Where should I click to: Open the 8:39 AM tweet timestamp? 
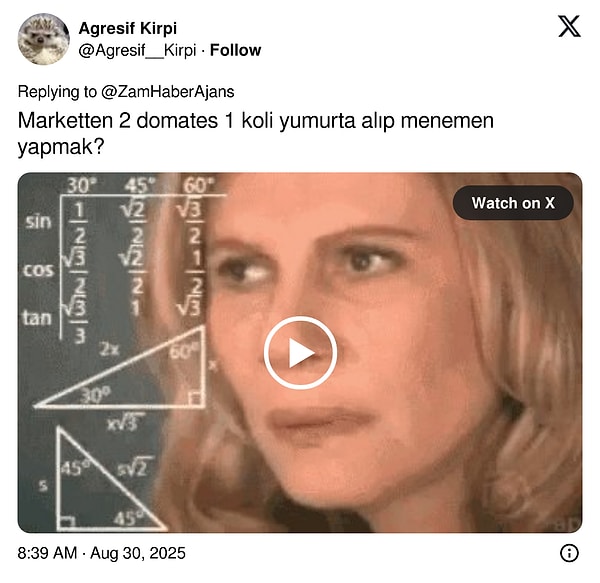(47, 553)
